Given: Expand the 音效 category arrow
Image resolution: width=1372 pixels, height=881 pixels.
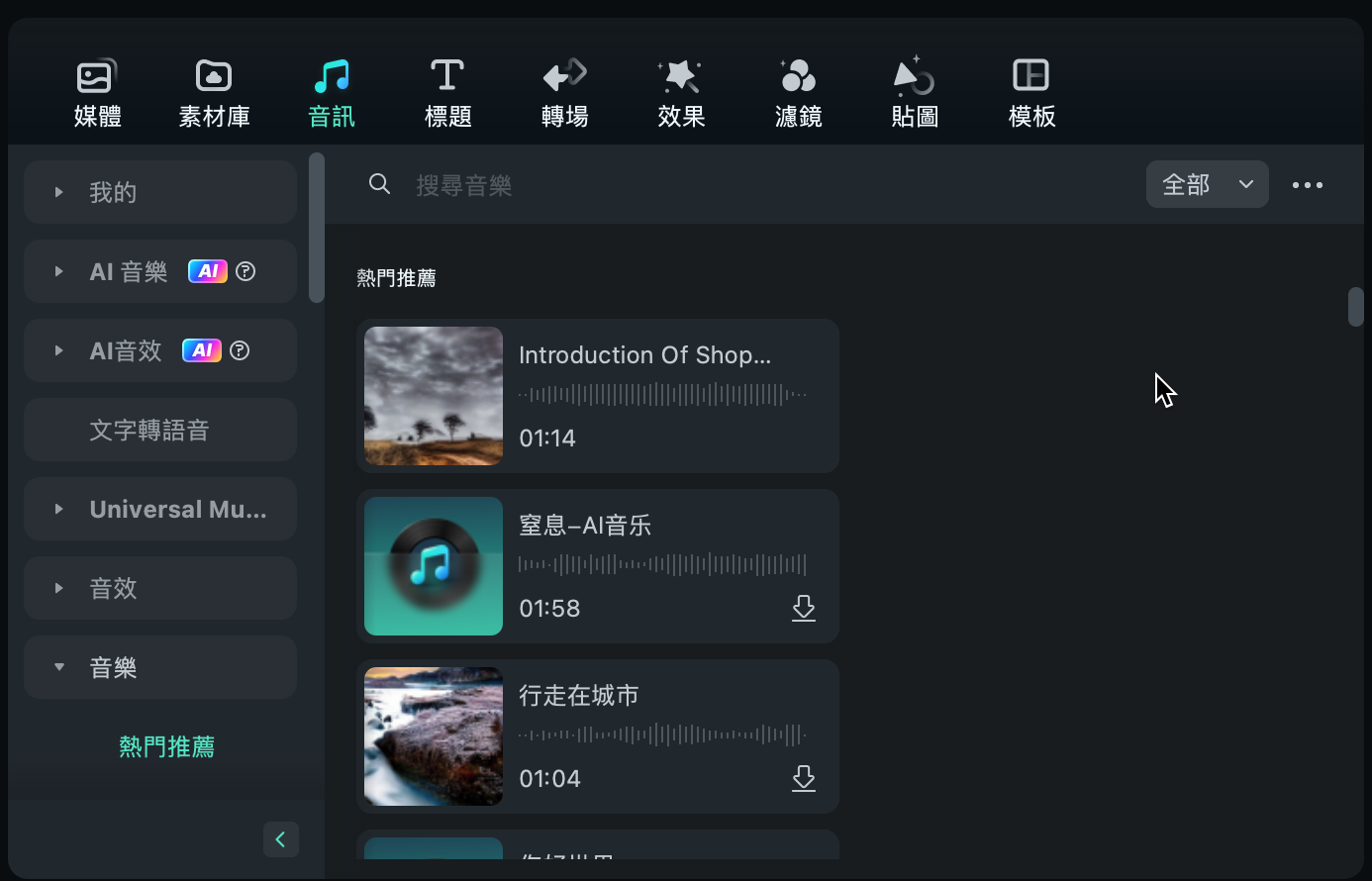Looking at the screenshot, I should click(59, 588).
